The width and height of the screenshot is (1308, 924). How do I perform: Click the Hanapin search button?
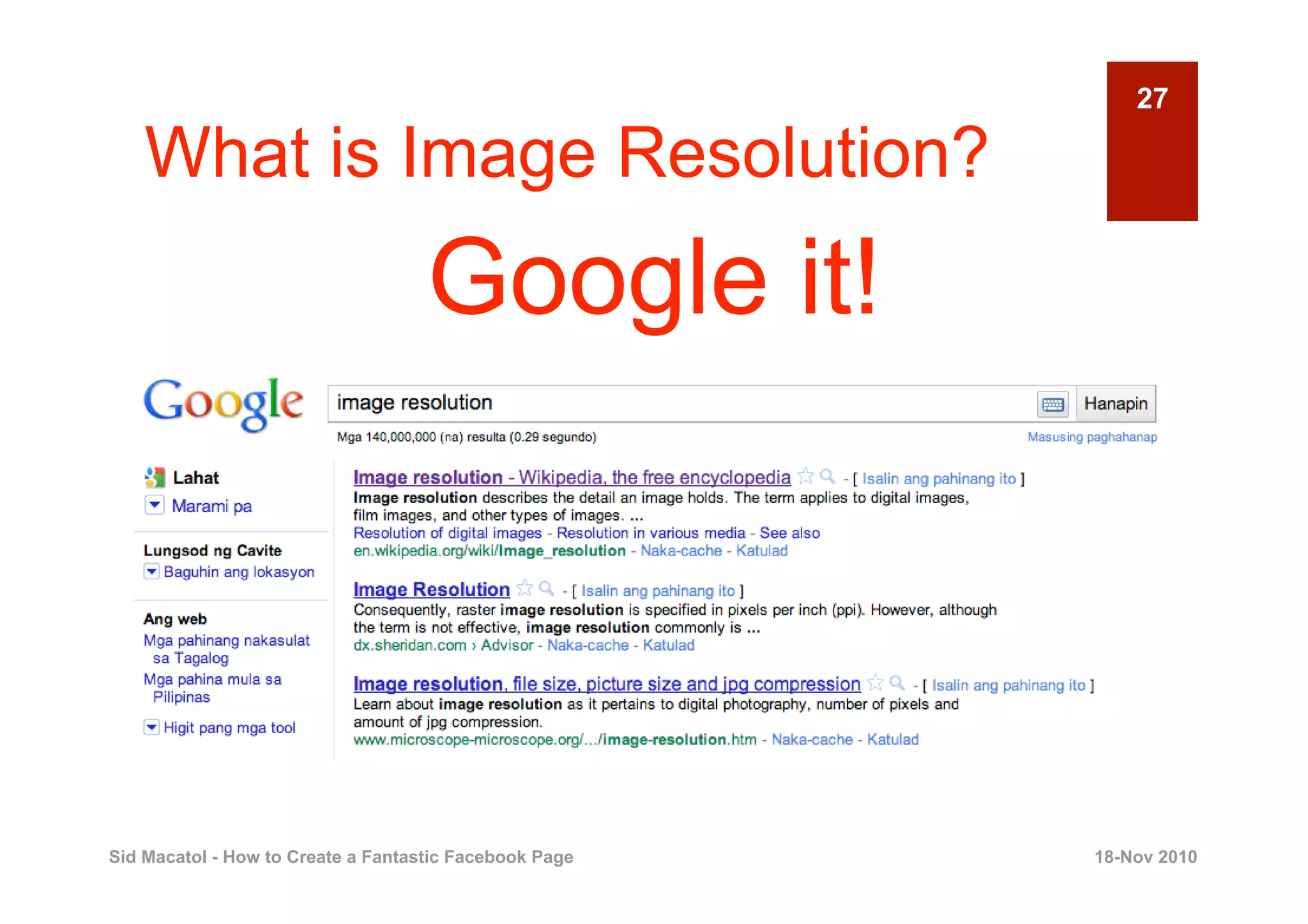pos(1116,404)
